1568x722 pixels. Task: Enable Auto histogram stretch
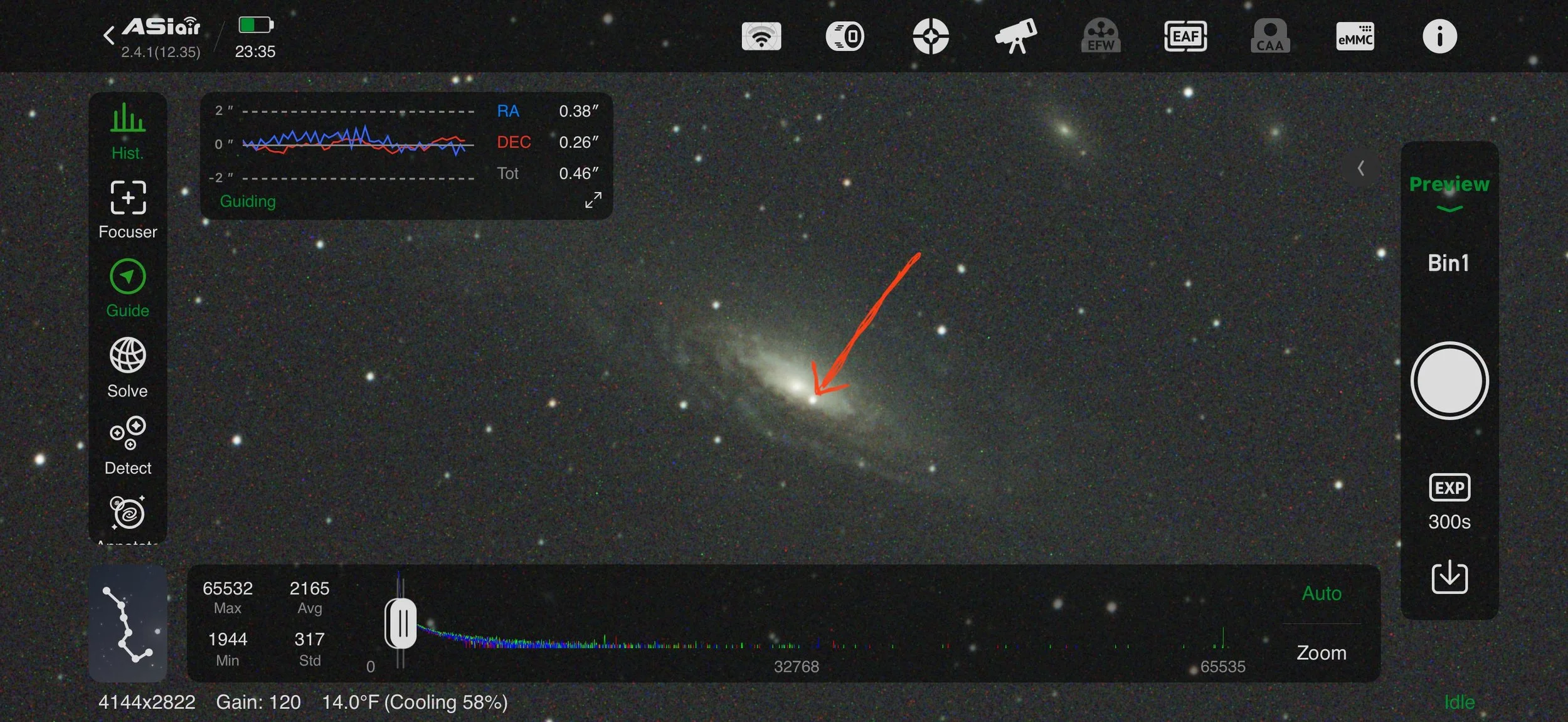click(1322, 593)
